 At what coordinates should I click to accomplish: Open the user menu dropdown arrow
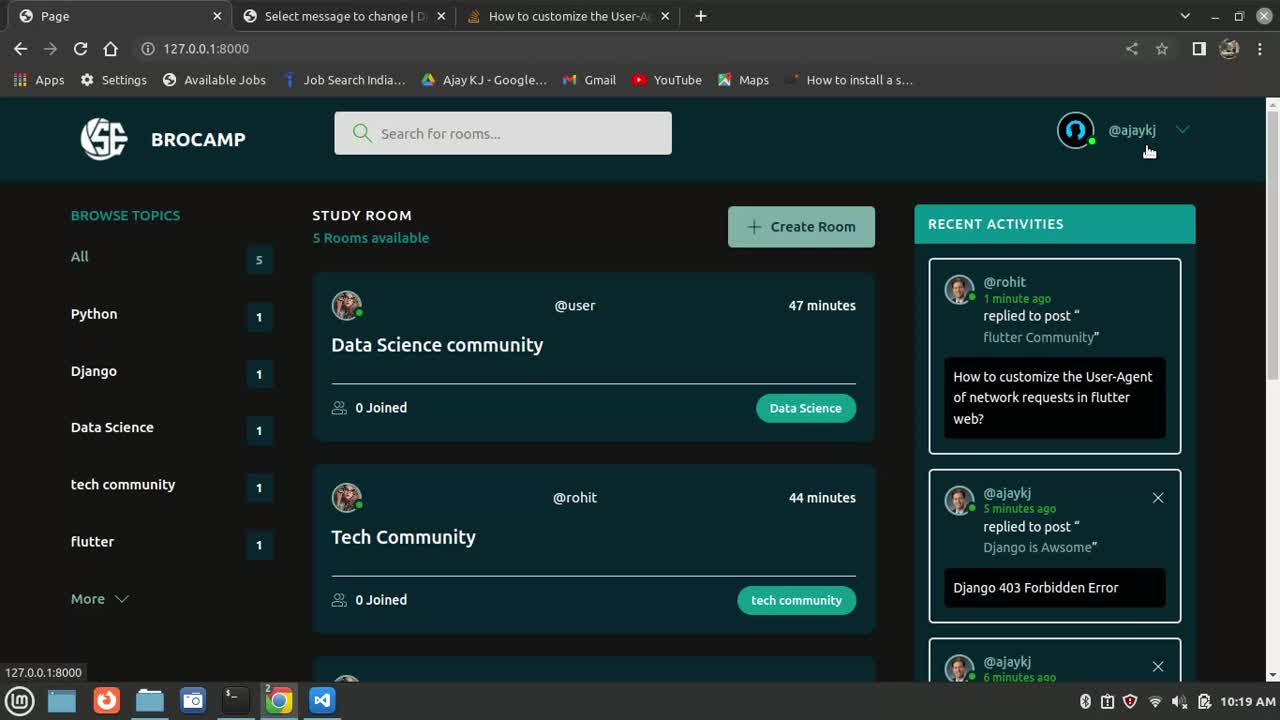(1183, 130)
